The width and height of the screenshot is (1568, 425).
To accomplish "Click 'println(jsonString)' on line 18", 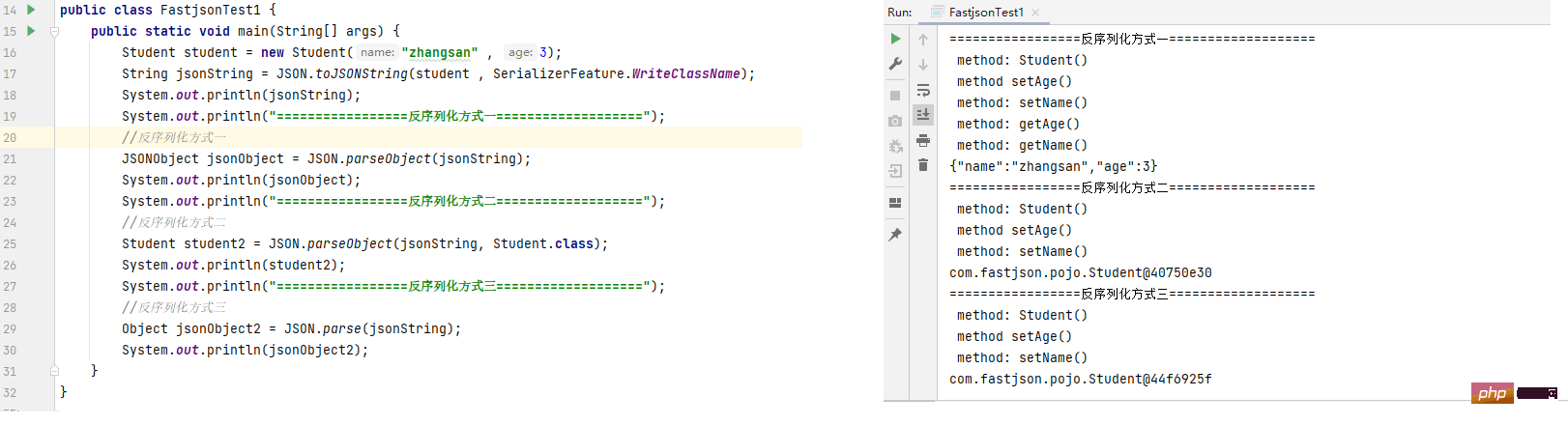I will 280,95.
